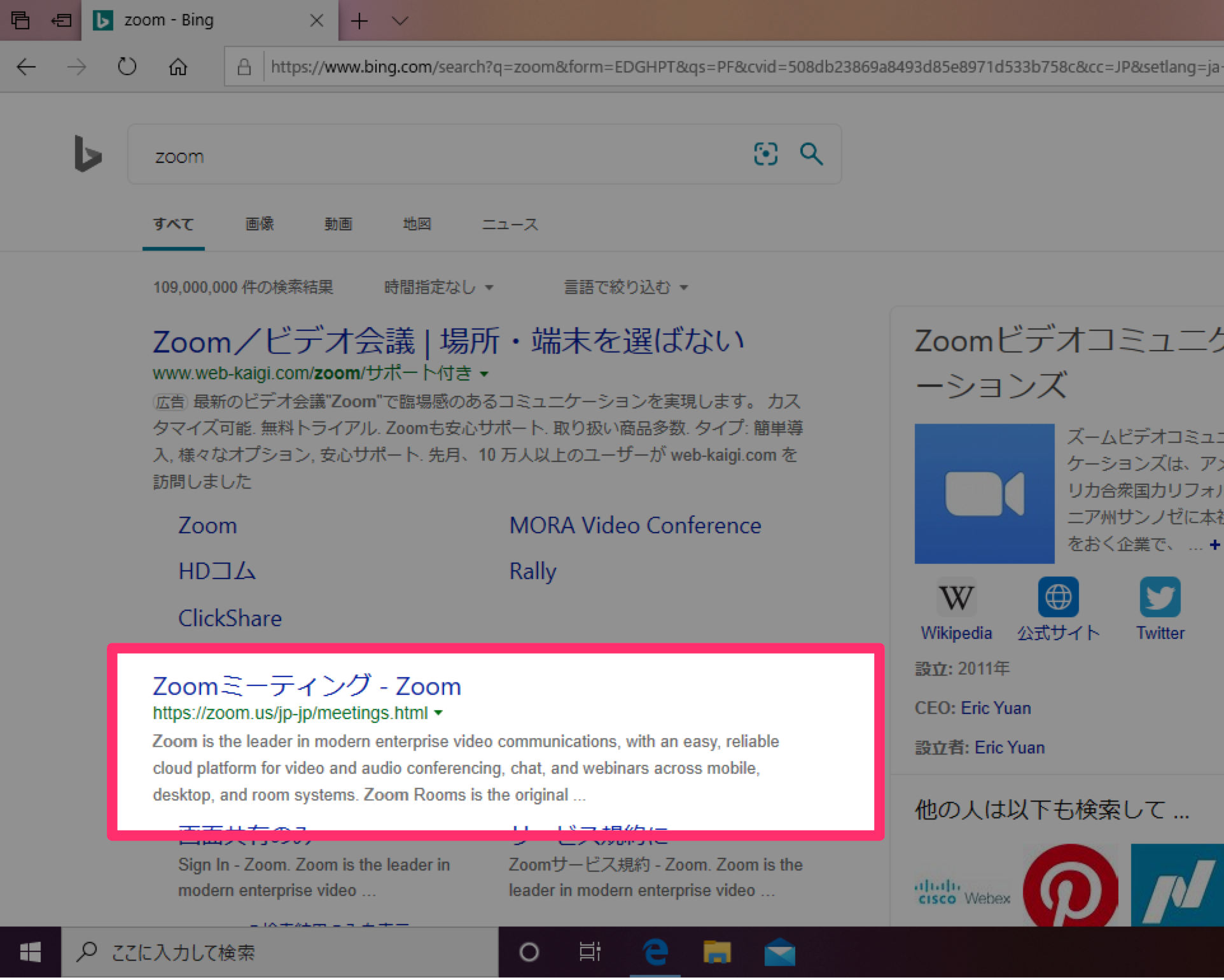This screenshot has width=1224, height=980.
Task: Open 公式サイト via the globe icon
Action: [x=1057, y=597]
